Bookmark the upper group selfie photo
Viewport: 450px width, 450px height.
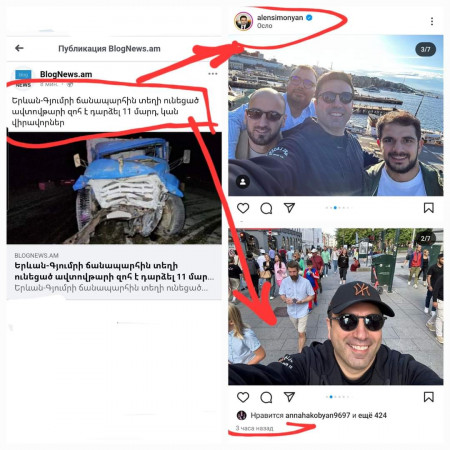tap(429, 208)
